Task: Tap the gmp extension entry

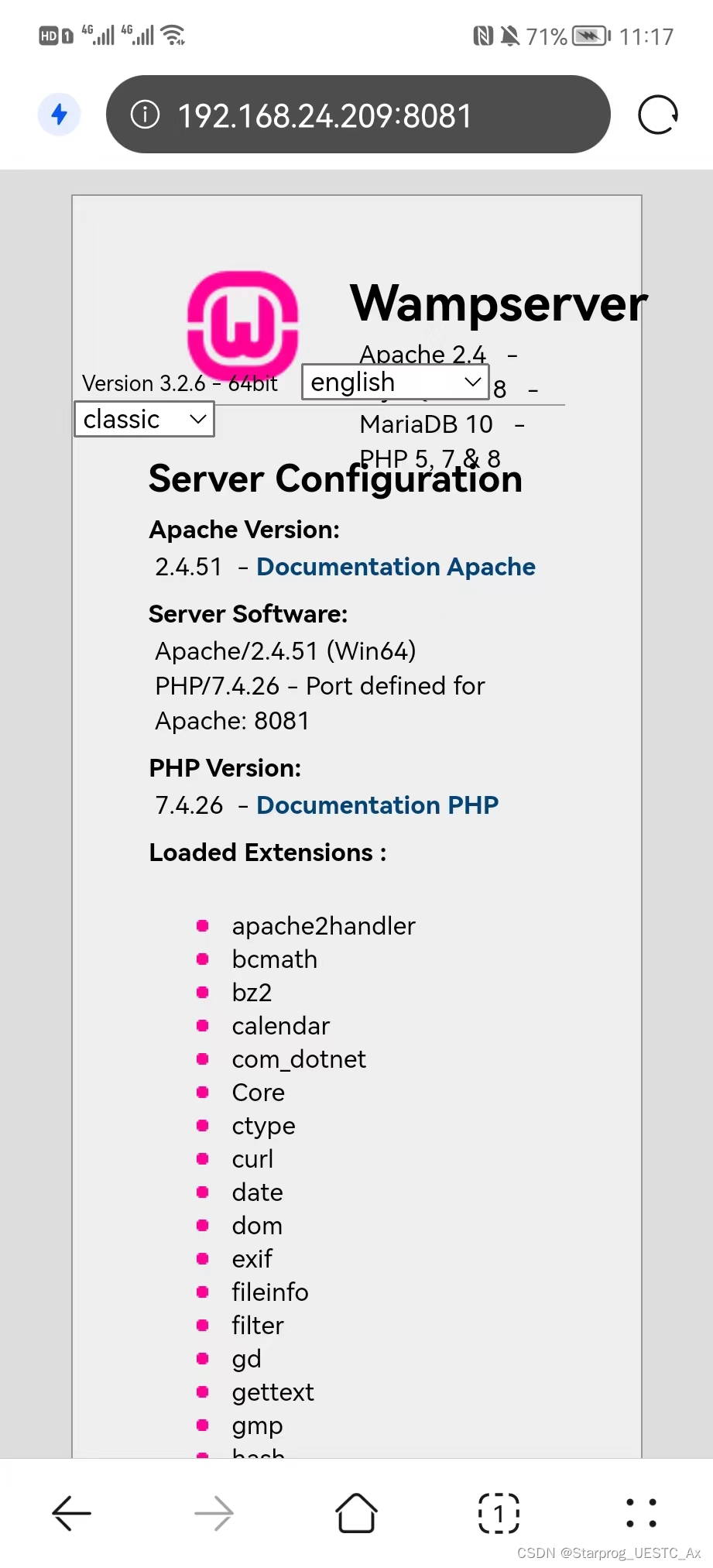Action: tap(257, 1426)
